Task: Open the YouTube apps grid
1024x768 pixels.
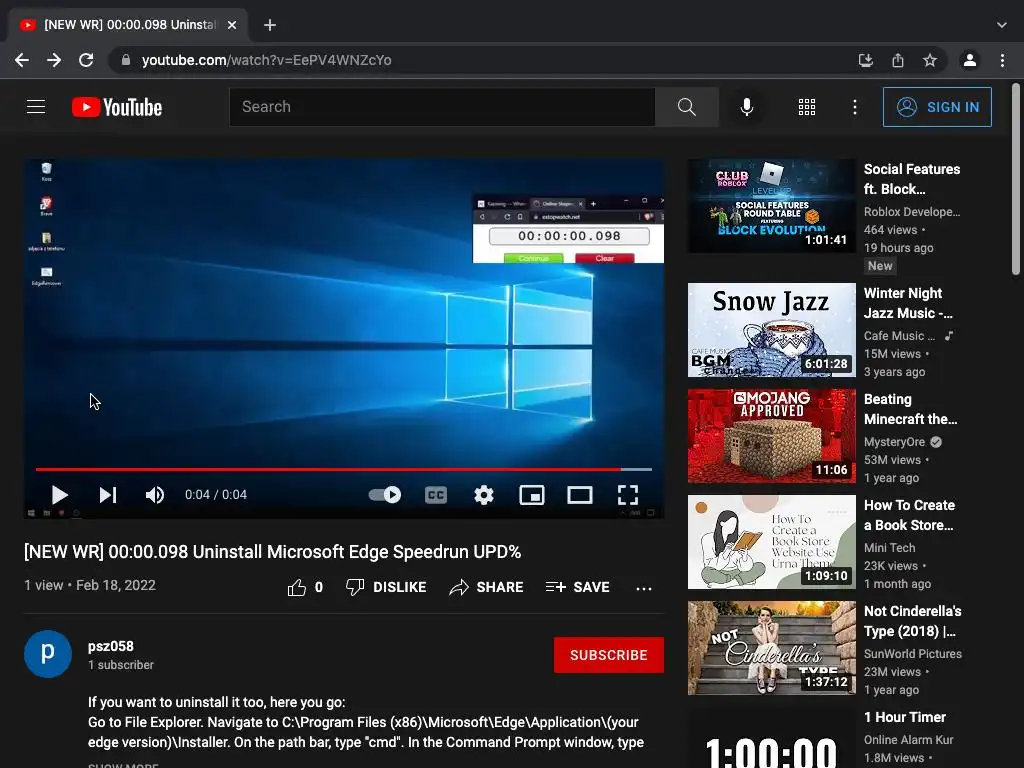Action: (807, 106)
